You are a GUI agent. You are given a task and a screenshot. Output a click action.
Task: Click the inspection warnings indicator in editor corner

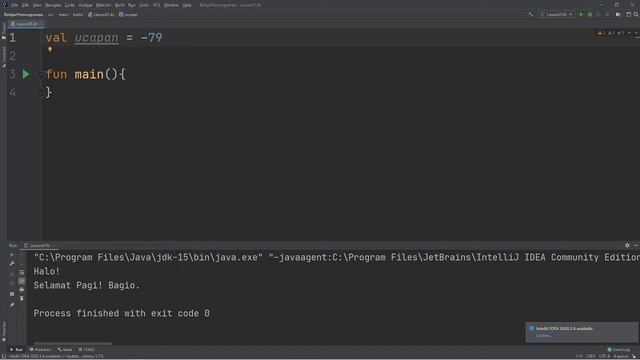pyautogui.click(x=611, y=33)
